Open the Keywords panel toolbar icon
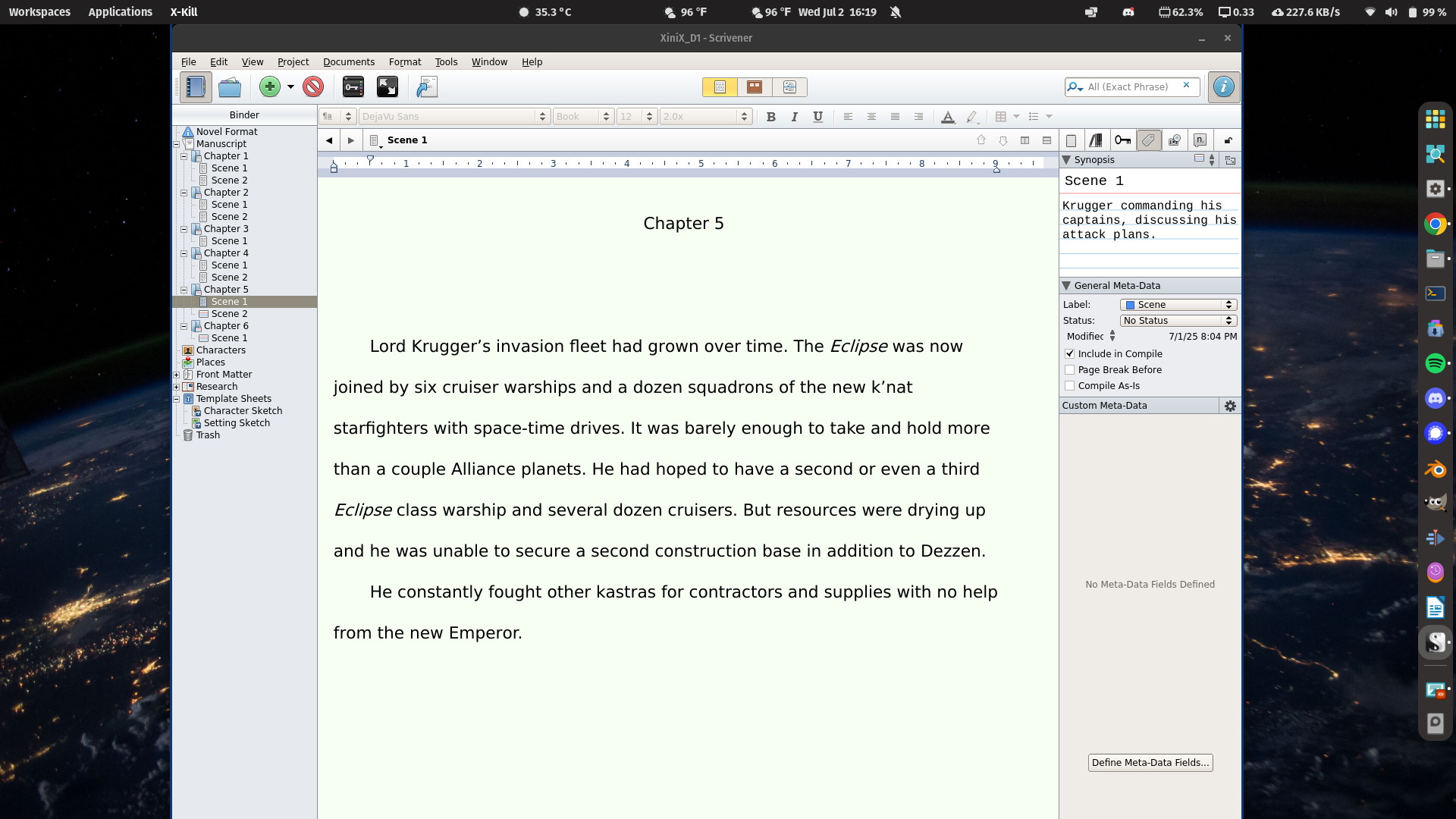 pyautogui.click(x=353, y=86)
